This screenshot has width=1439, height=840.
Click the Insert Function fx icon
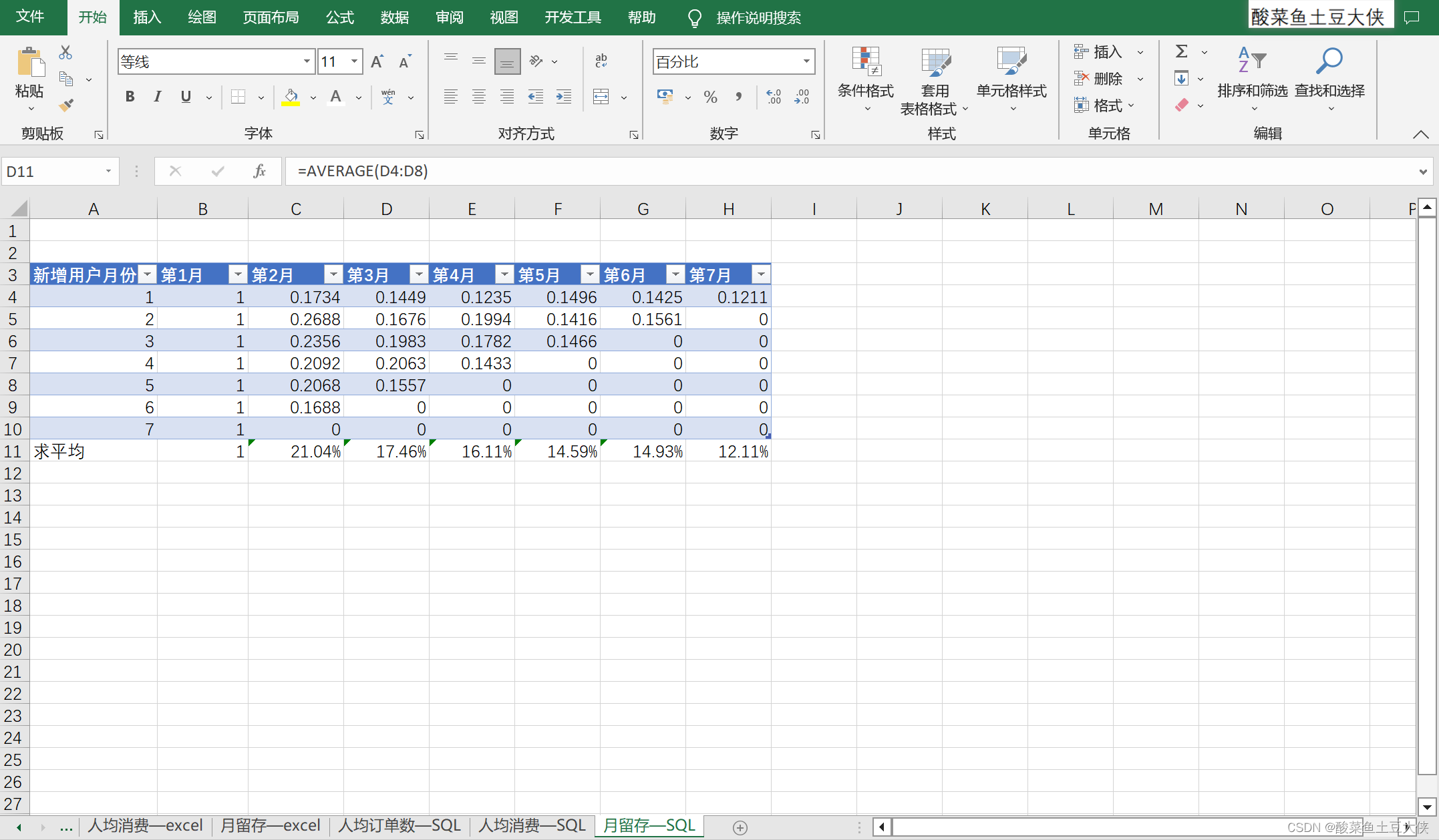(259, 172)
